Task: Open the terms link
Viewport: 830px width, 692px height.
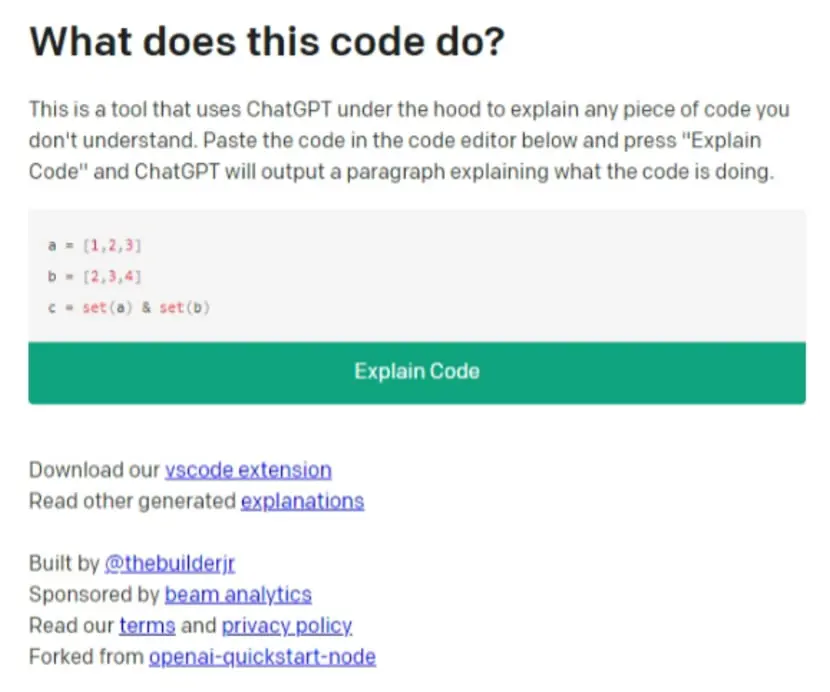Action: coord(147,626)
